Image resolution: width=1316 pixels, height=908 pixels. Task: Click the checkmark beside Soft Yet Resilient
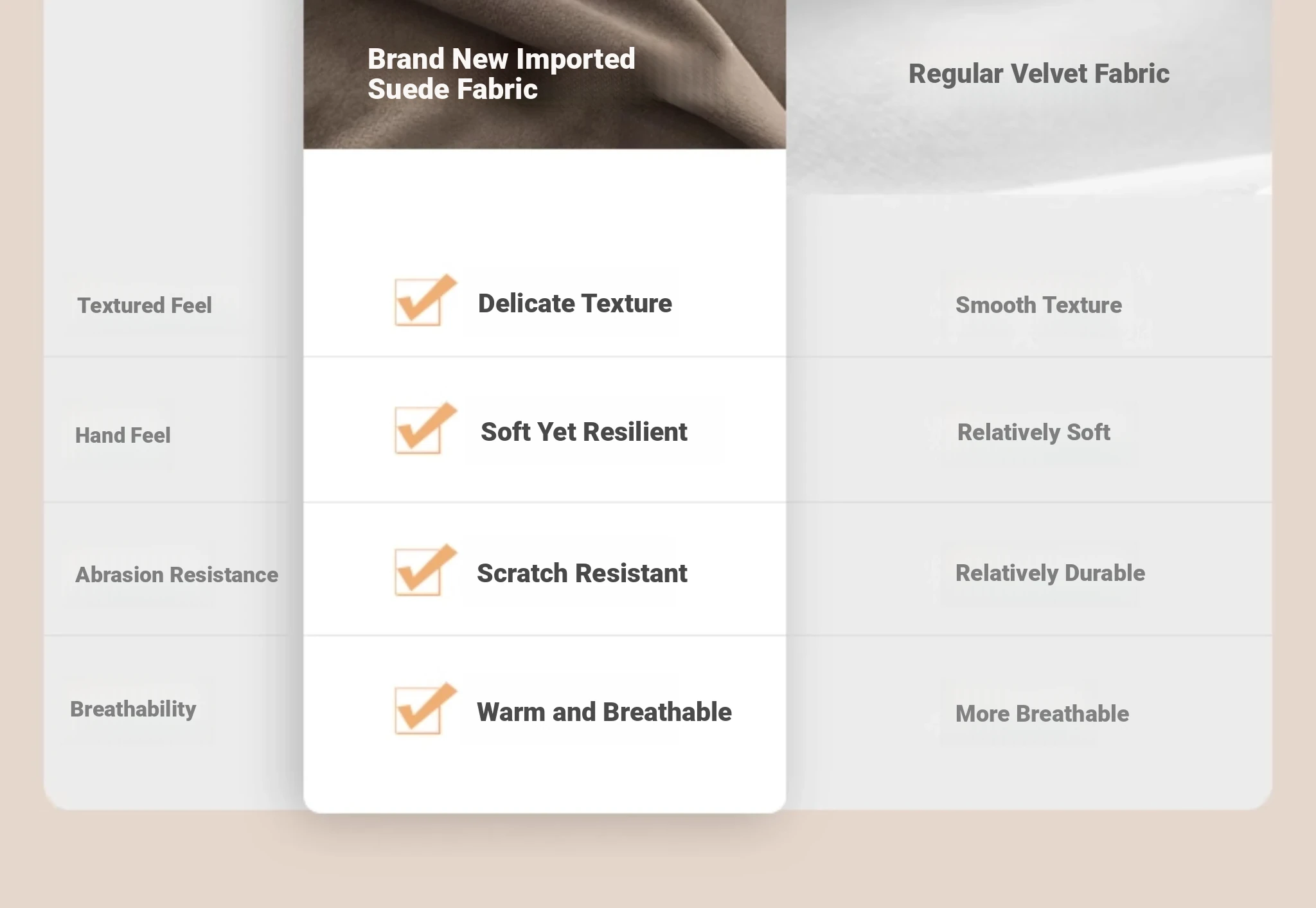click(425, 428)
